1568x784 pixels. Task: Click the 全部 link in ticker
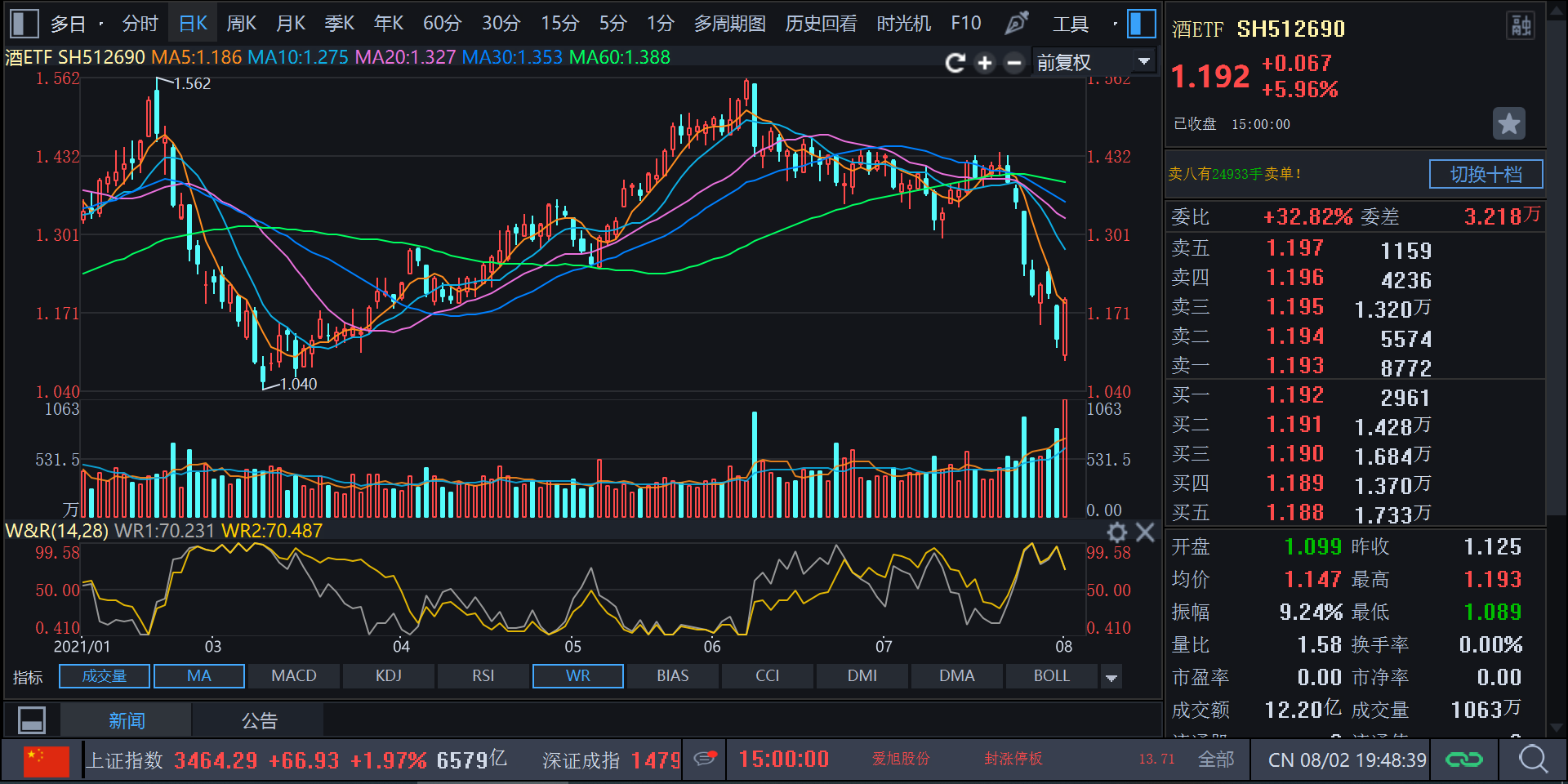(1215, 759)
